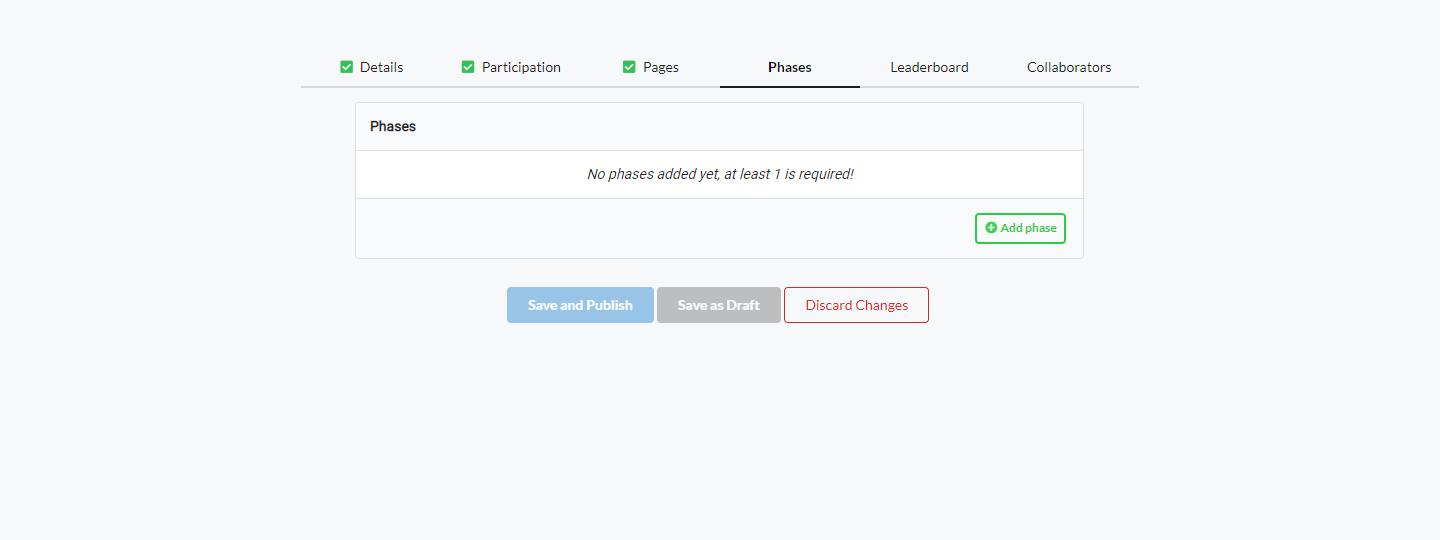Open the Leaderboard tab
Image resolution: width=1440 pixels, height=540 pixels.
[929, 67]
